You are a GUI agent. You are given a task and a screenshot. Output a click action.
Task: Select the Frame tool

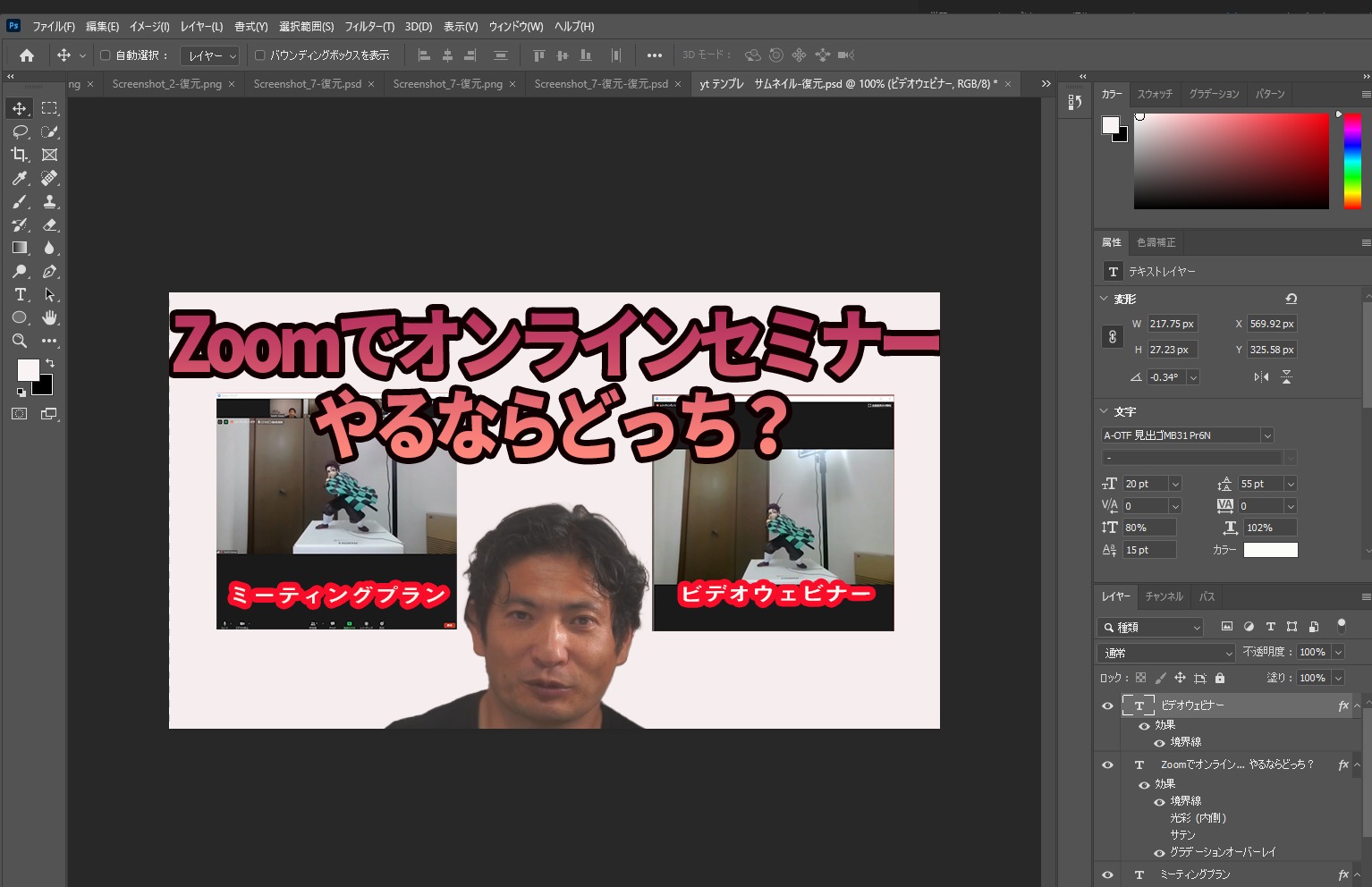[49, 155]
